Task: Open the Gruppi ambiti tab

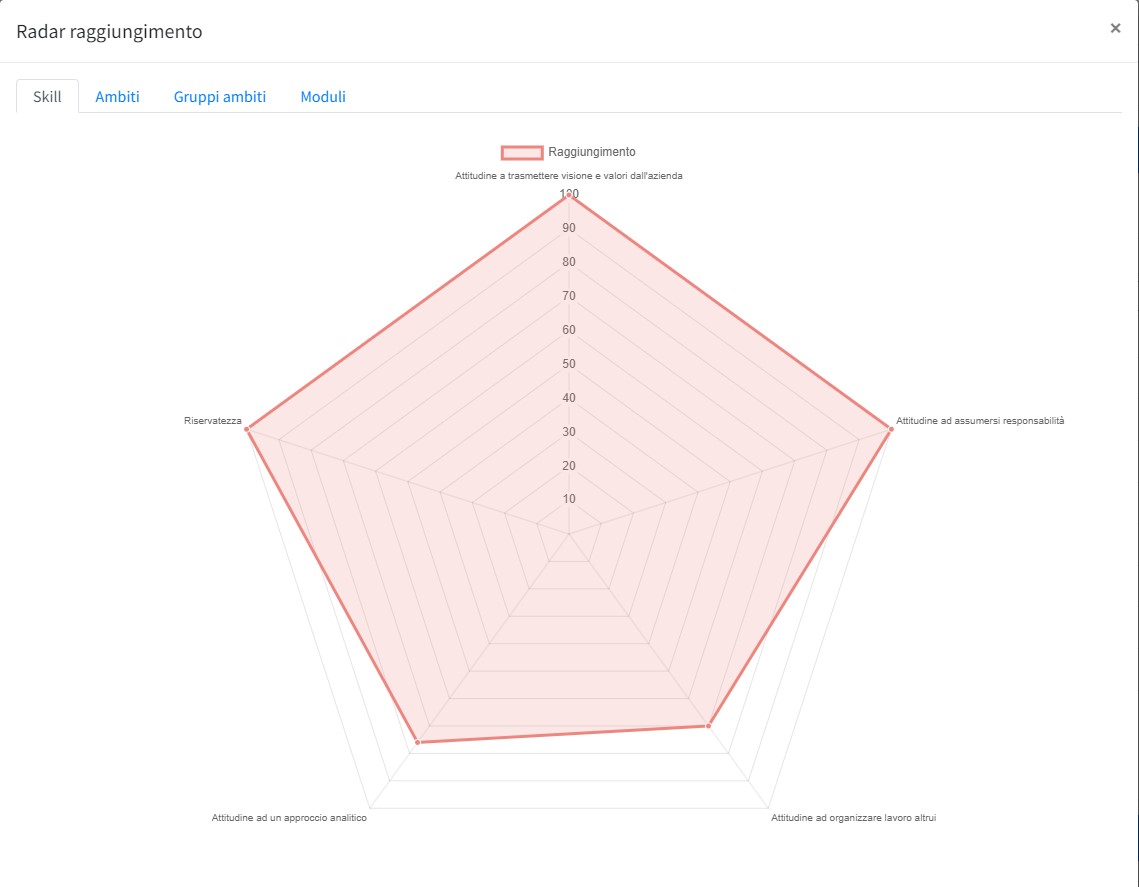Action: [219, 96]
